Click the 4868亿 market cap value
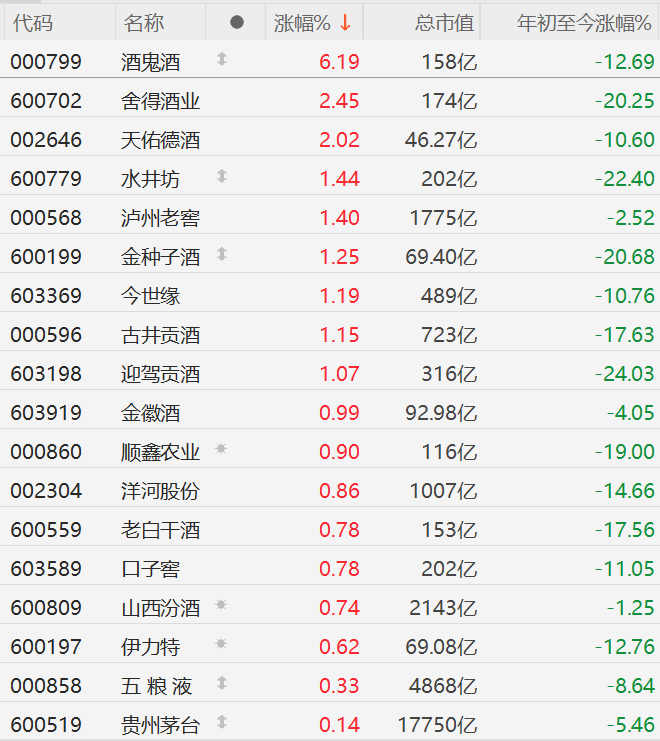Screen dimensions: 660x741 [x=443, y=686]
